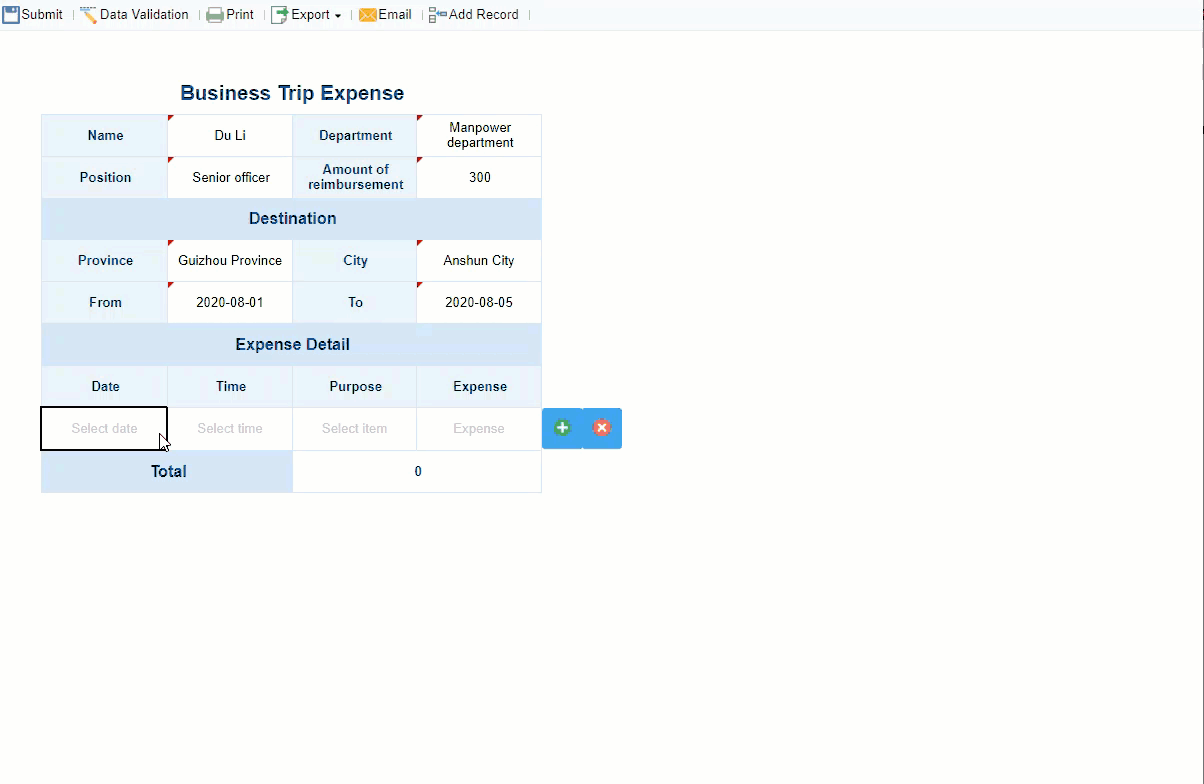Viewport: 1204px width, 784px height.
Task: Click the Print printer icon
Action: (x=215, y=15)
